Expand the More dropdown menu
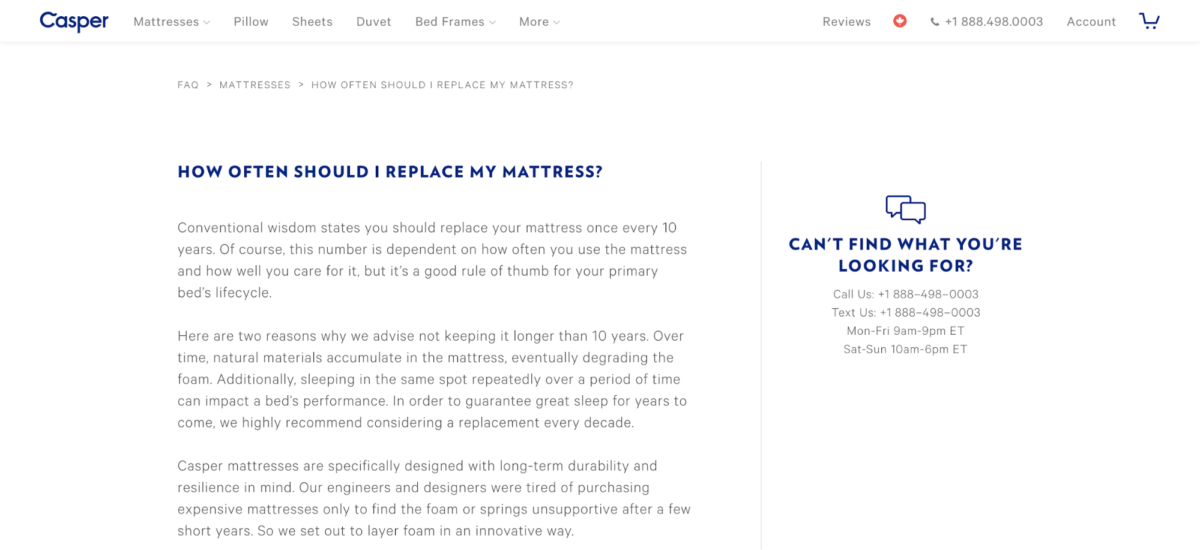 pos(539,22)
